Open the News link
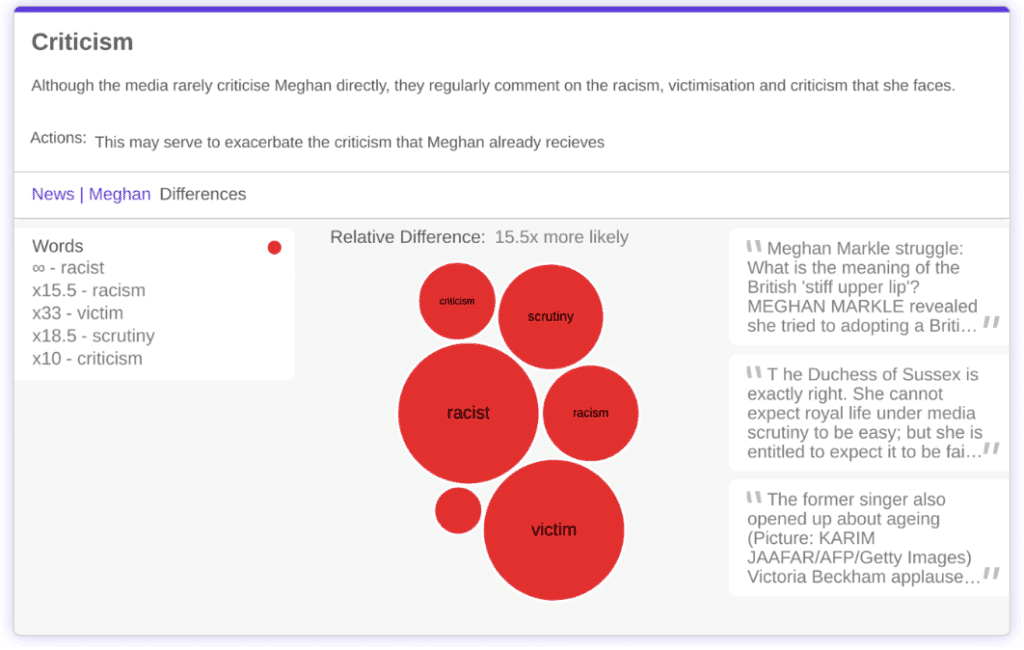 52,194
